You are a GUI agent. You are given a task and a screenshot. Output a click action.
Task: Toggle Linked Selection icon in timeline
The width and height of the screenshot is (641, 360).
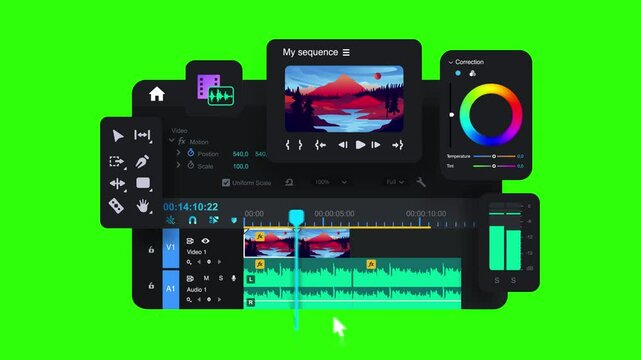coord(213,220)
